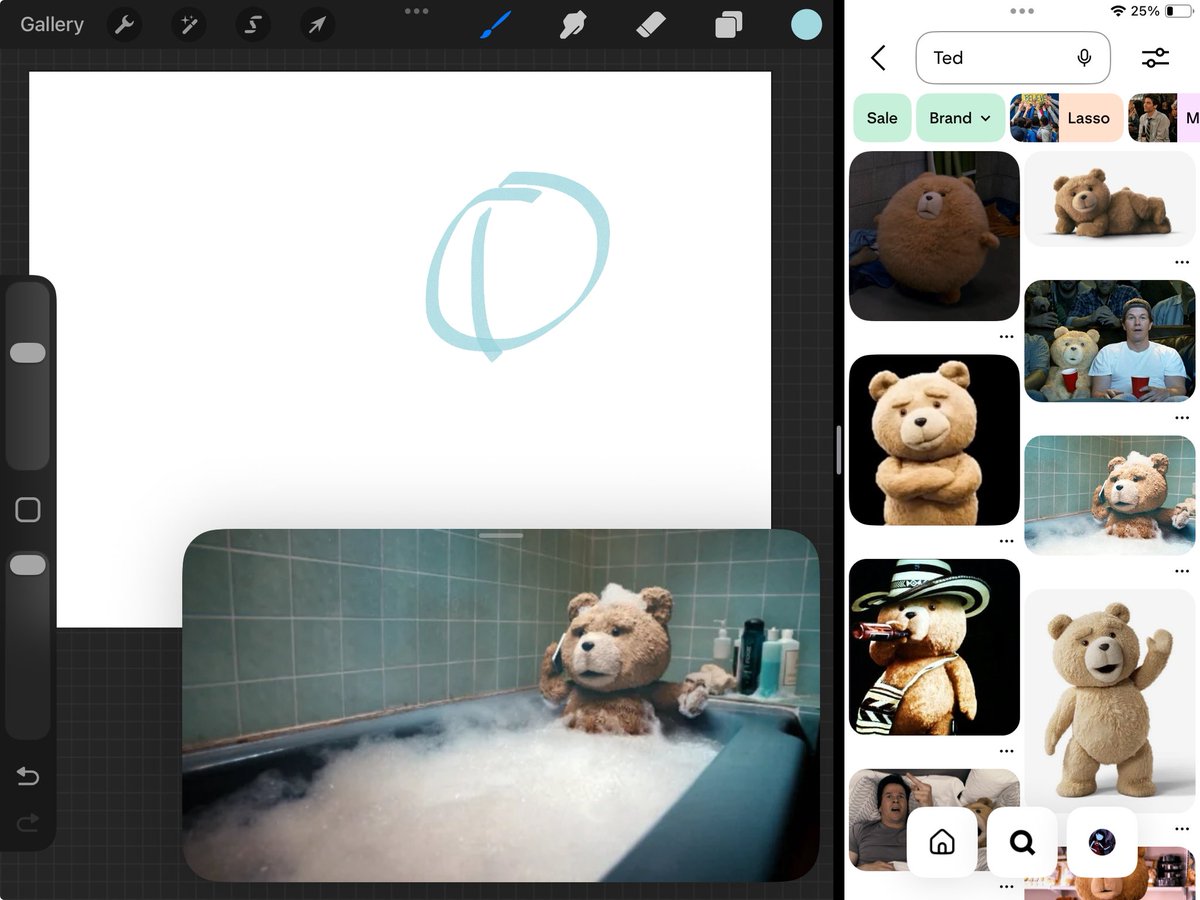Focus the search field containing "Ted"

point(1013,58)
